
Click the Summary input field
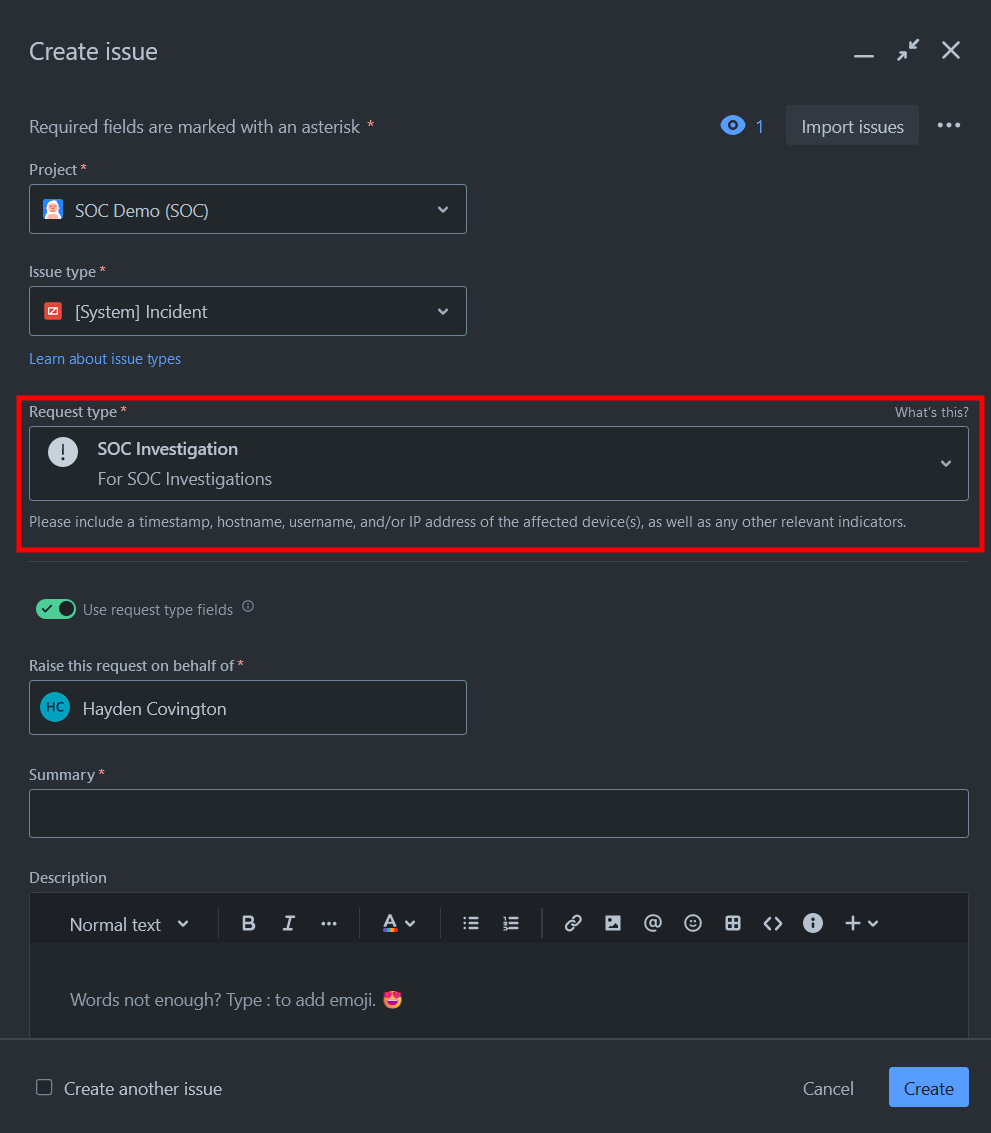tap(498, 813)
